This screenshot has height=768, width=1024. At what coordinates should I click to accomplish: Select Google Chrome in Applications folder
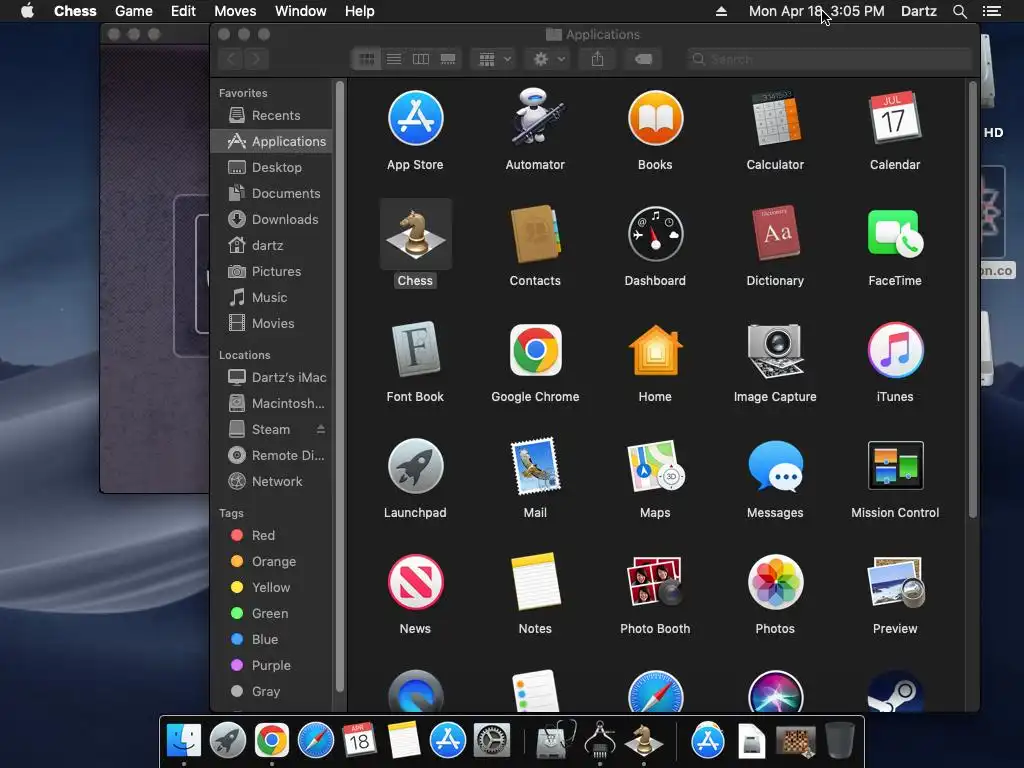pyautogui.click(x=535, y=350)
